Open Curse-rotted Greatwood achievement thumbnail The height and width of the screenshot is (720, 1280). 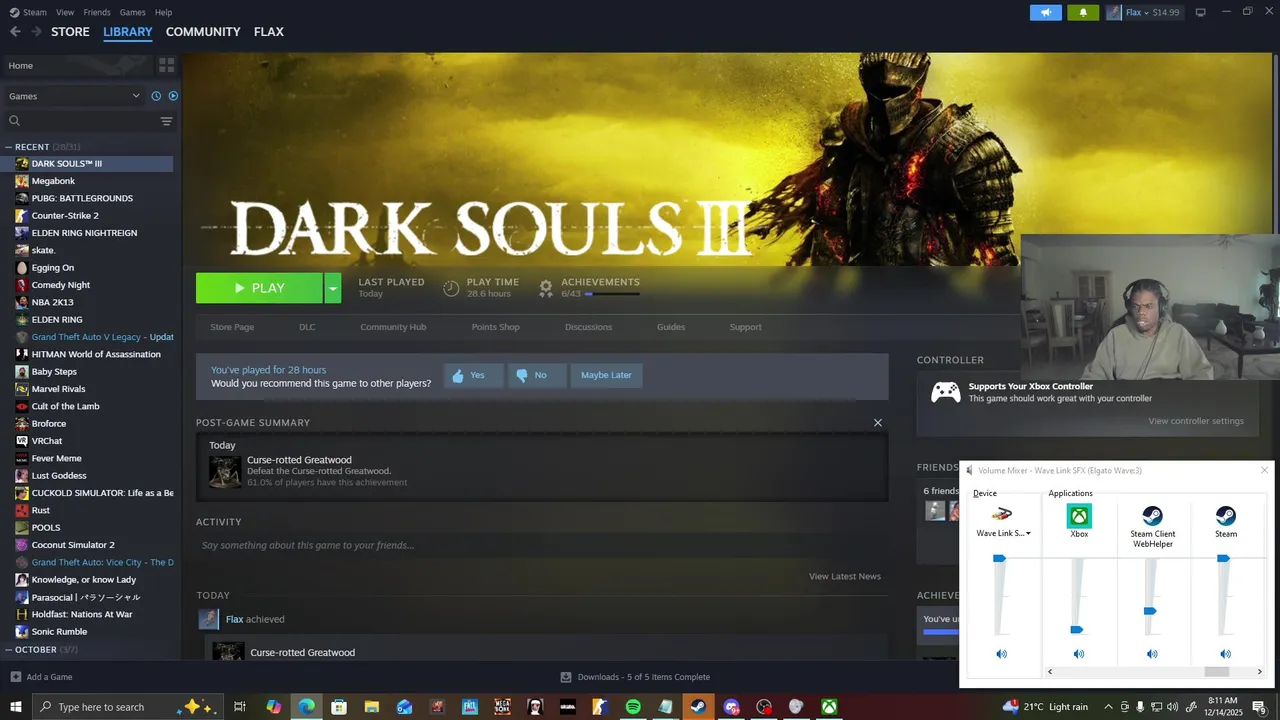[224, 471]
